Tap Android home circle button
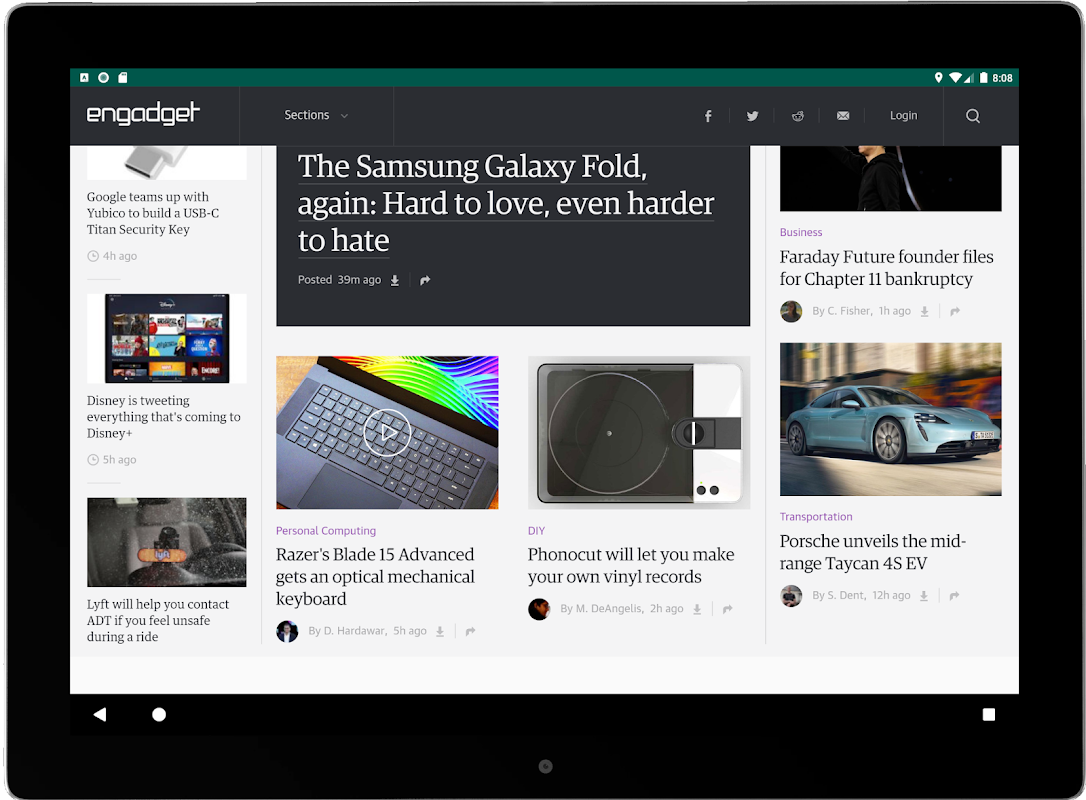1086x800 pixels. pyautogui.click(x=159, y=714)
